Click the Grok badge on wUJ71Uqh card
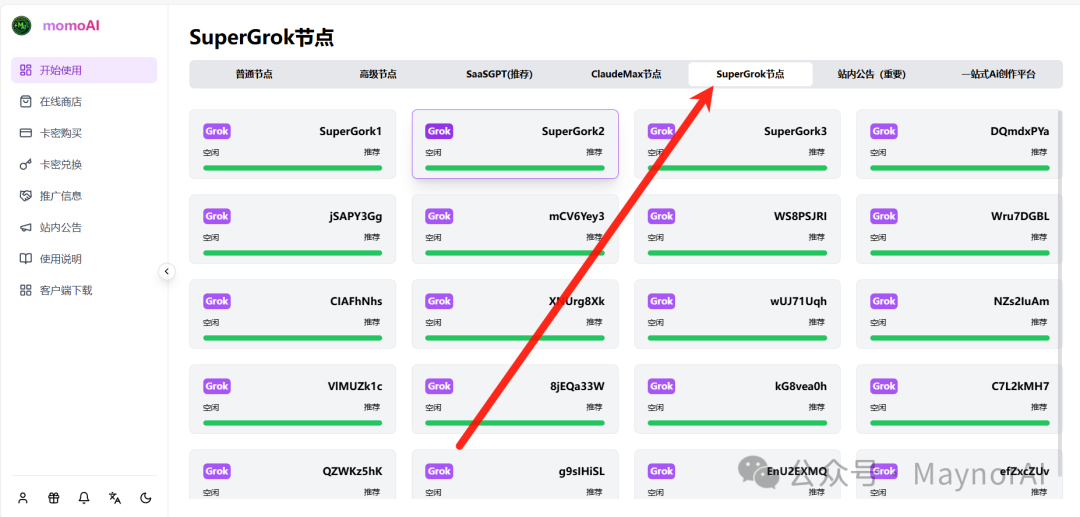This screenshot has height=517, width=1080. coord(661,301)
